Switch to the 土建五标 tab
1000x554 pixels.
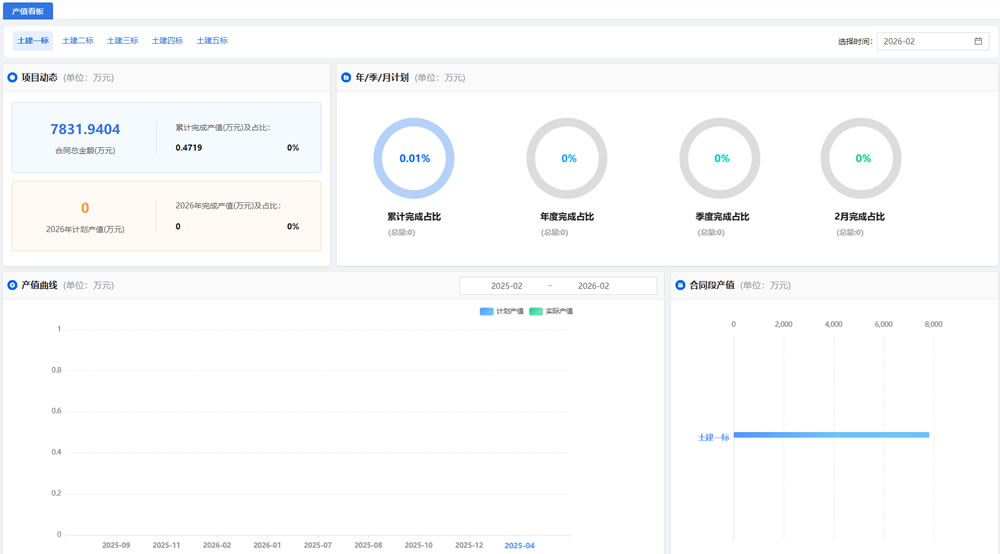click(x=212, y=41)
